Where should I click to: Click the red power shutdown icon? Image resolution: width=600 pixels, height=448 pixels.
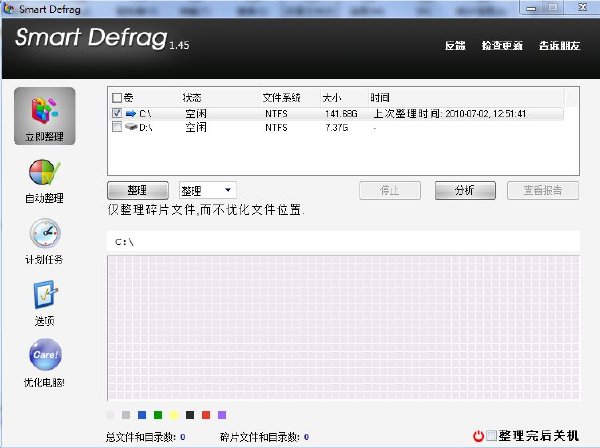point(478,436)
